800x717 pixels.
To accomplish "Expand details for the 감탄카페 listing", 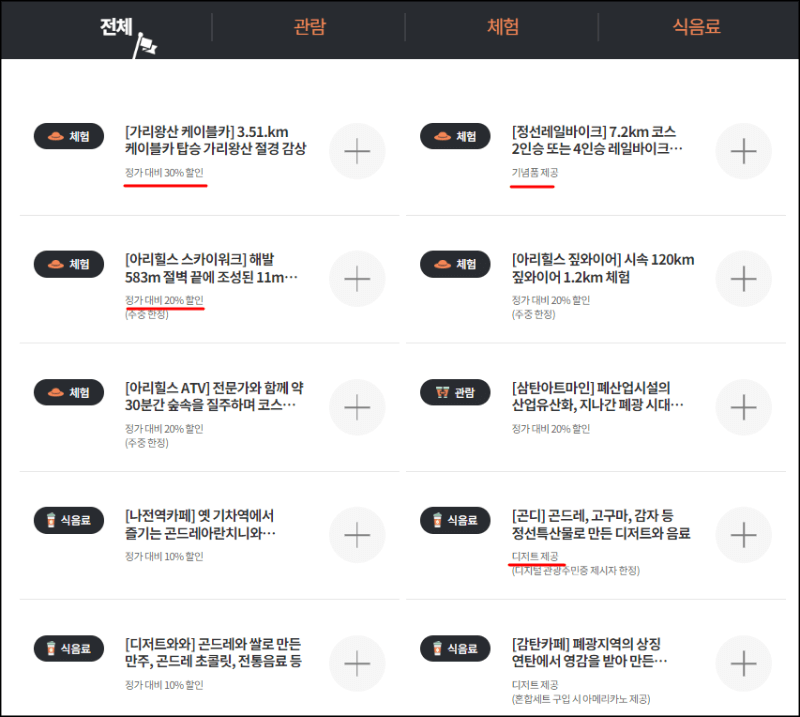I will tap(743, 663).
